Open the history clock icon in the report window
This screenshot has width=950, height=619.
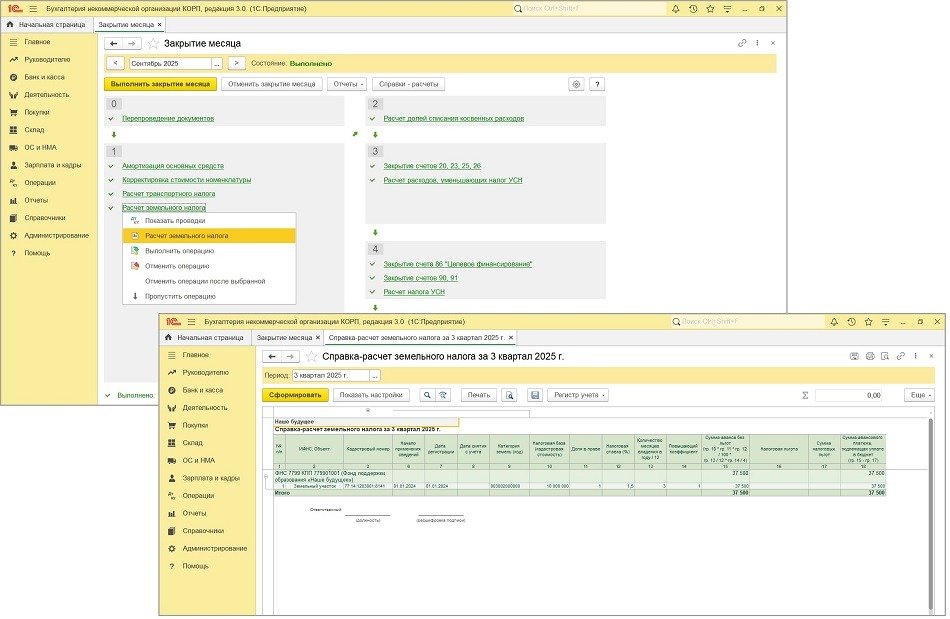pyautogui.click(x=851, y=322)
